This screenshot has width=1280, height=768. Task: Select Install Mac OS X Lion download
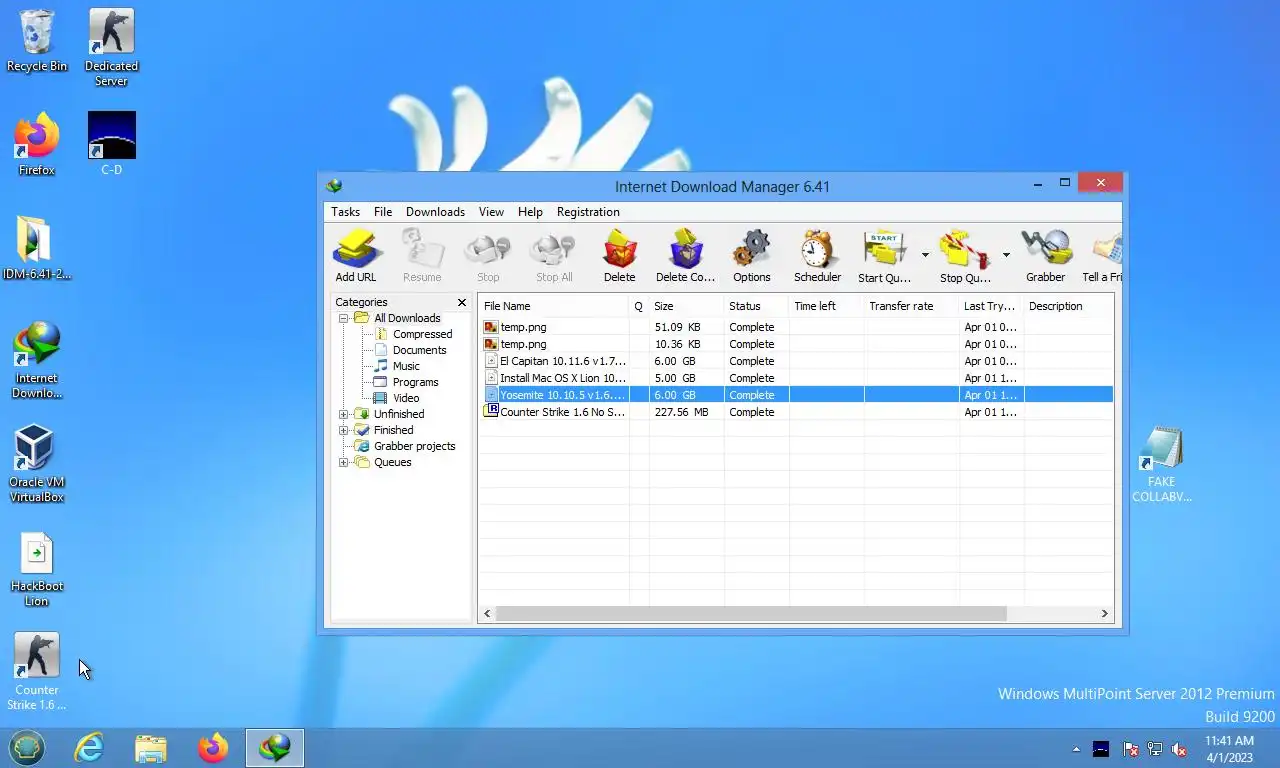(796, 378)
